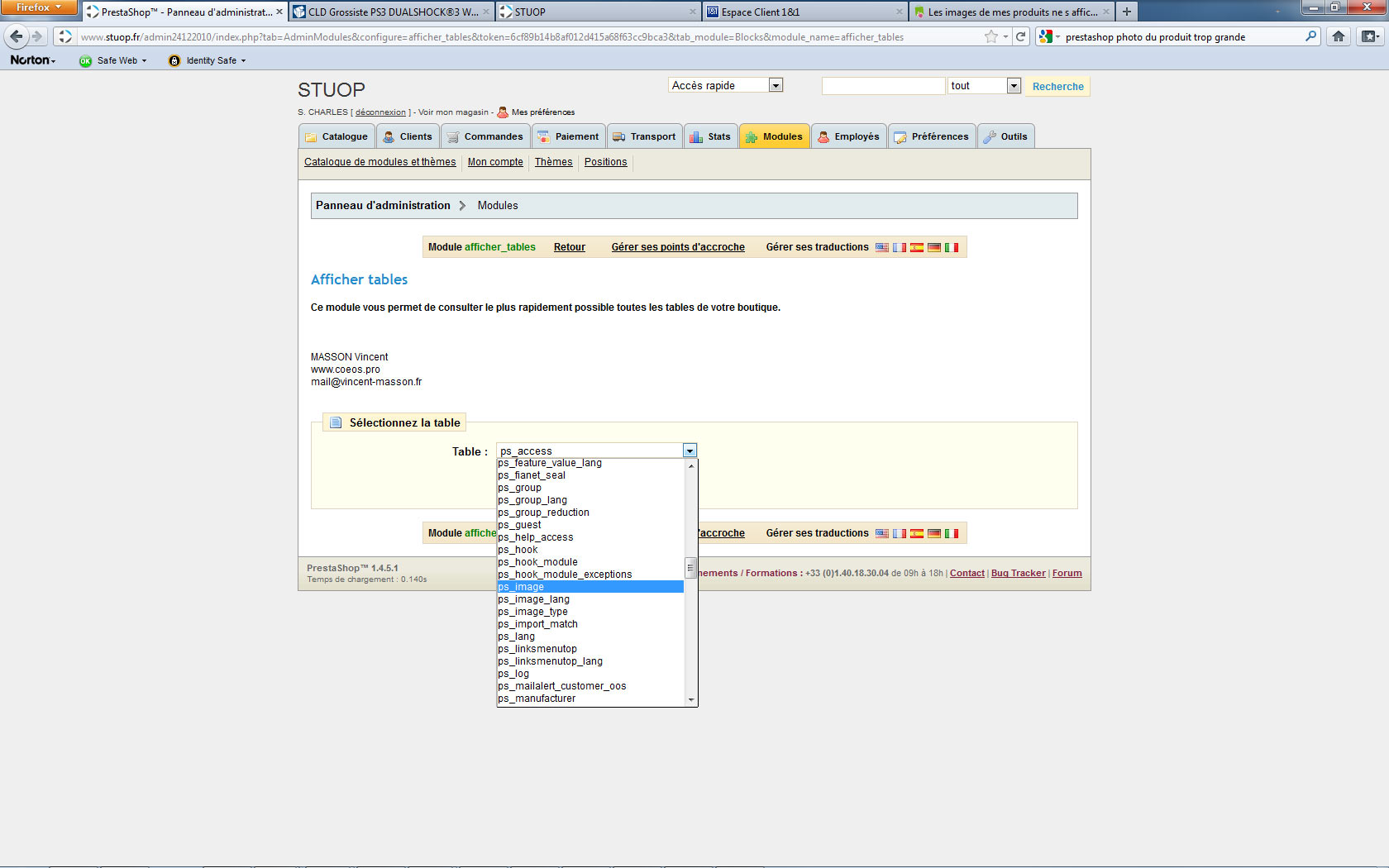Screen dimensions: 1389x868
Task: Open the Stats tab
Action: [x=710, y=136]
